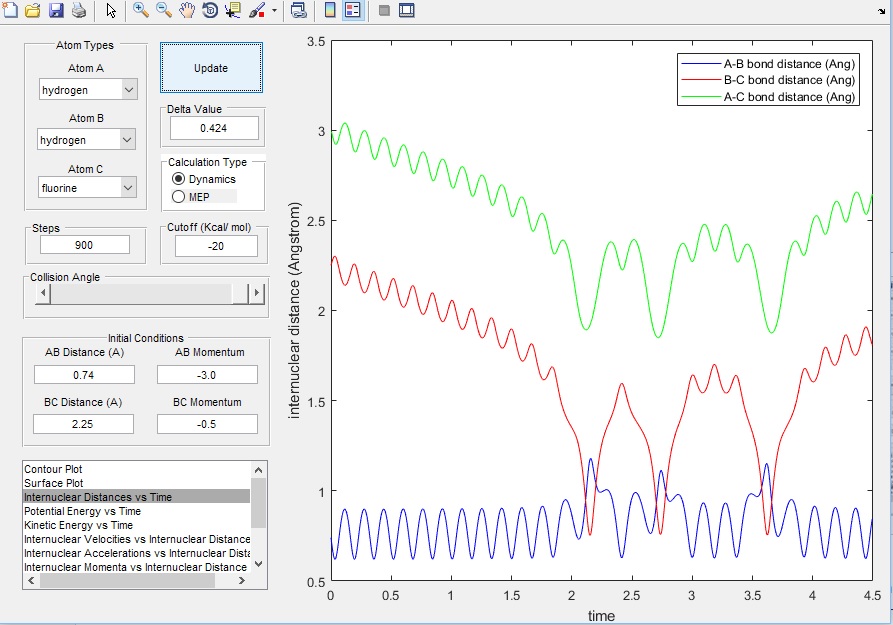This screenshot has width=893, height=625.
Task: Toggle the Insert Legend icon
Action: coord(353,10)
